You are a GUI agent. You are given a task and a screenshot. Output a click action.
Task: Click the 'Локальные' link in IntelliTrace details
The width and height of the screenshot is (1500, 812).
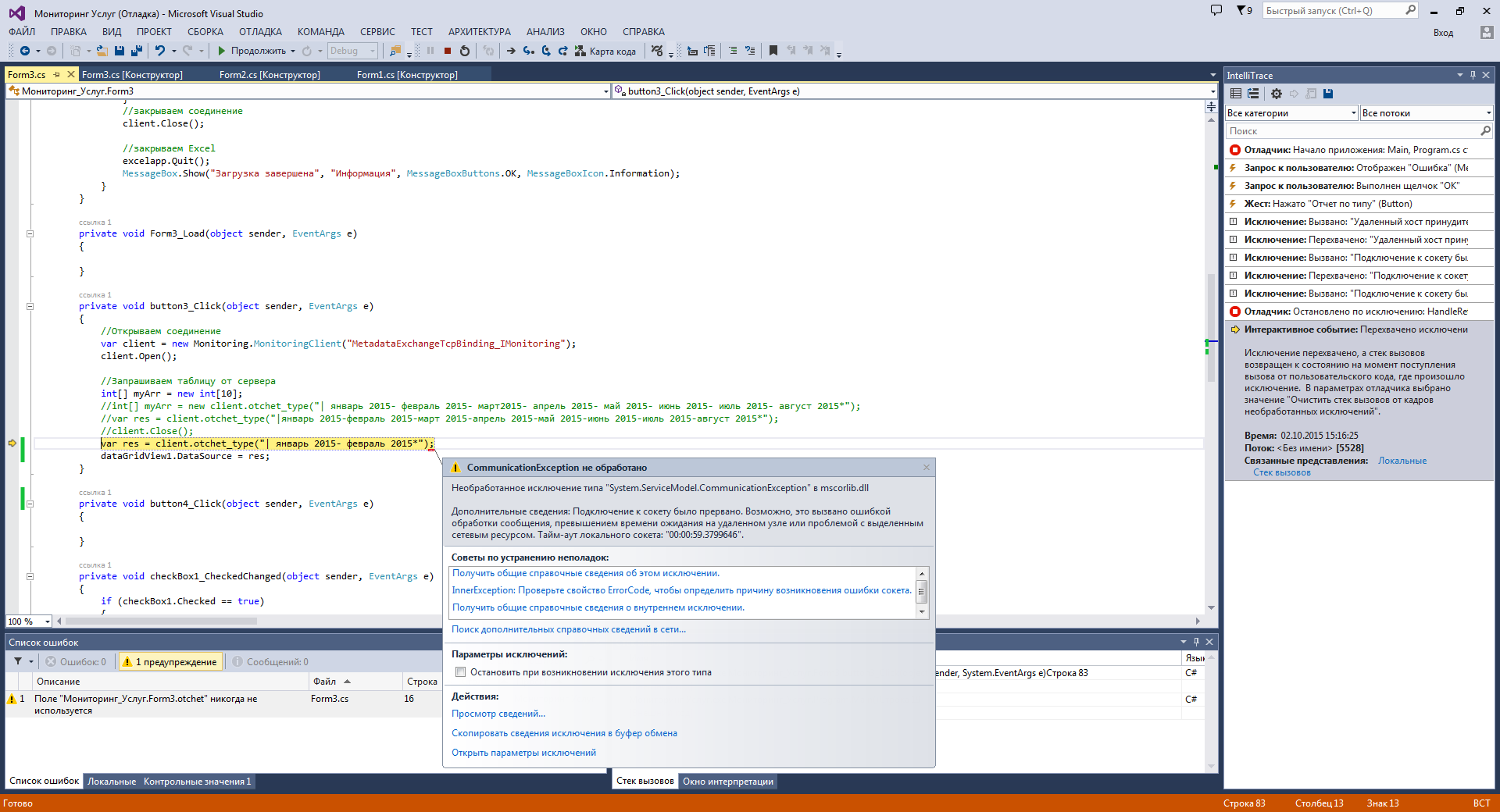tap(1402, 461)
